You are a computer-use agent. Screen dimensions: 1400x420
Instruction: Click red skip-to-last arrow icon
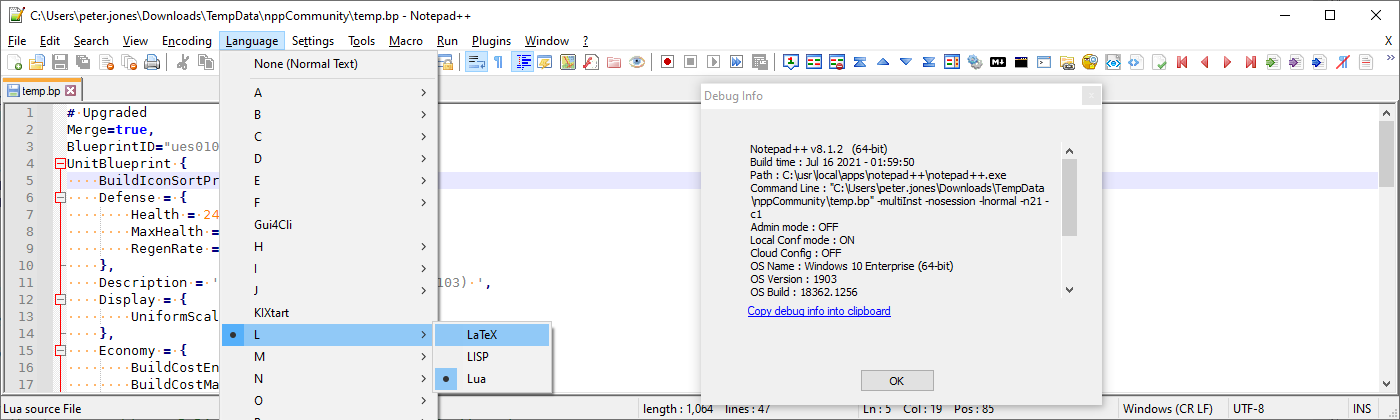pos(1250,62)
